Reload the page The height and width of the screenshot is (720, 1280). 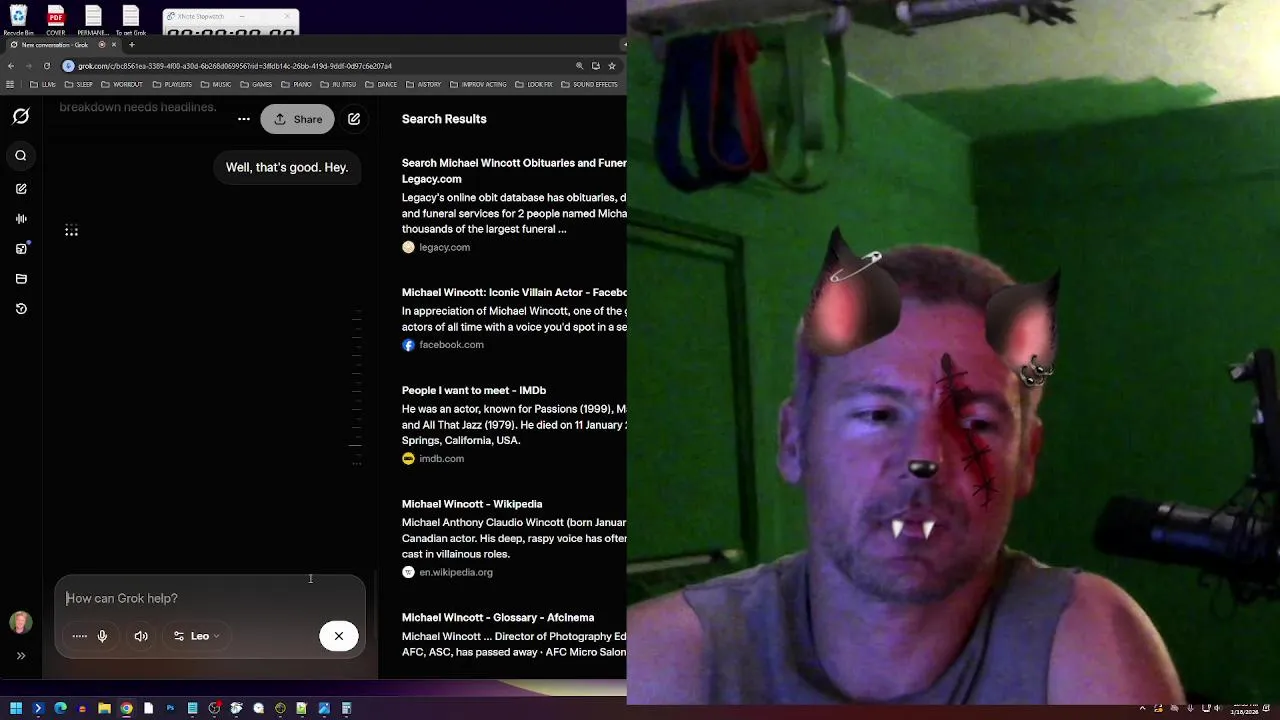(x=46, y=66)
